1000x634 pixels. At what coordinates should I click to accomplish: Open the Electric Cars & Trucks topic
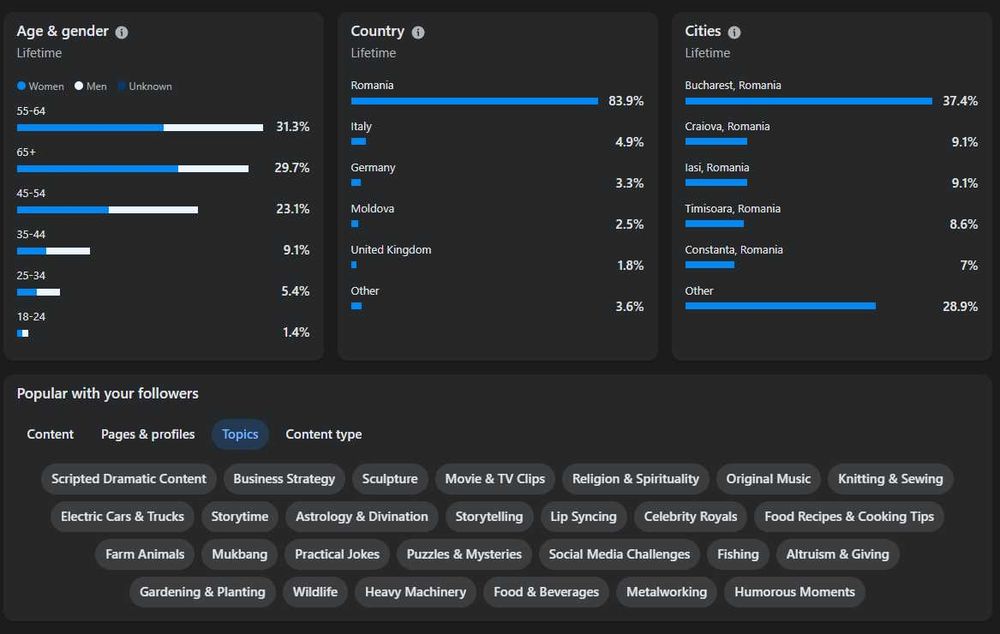click(122, 517)
